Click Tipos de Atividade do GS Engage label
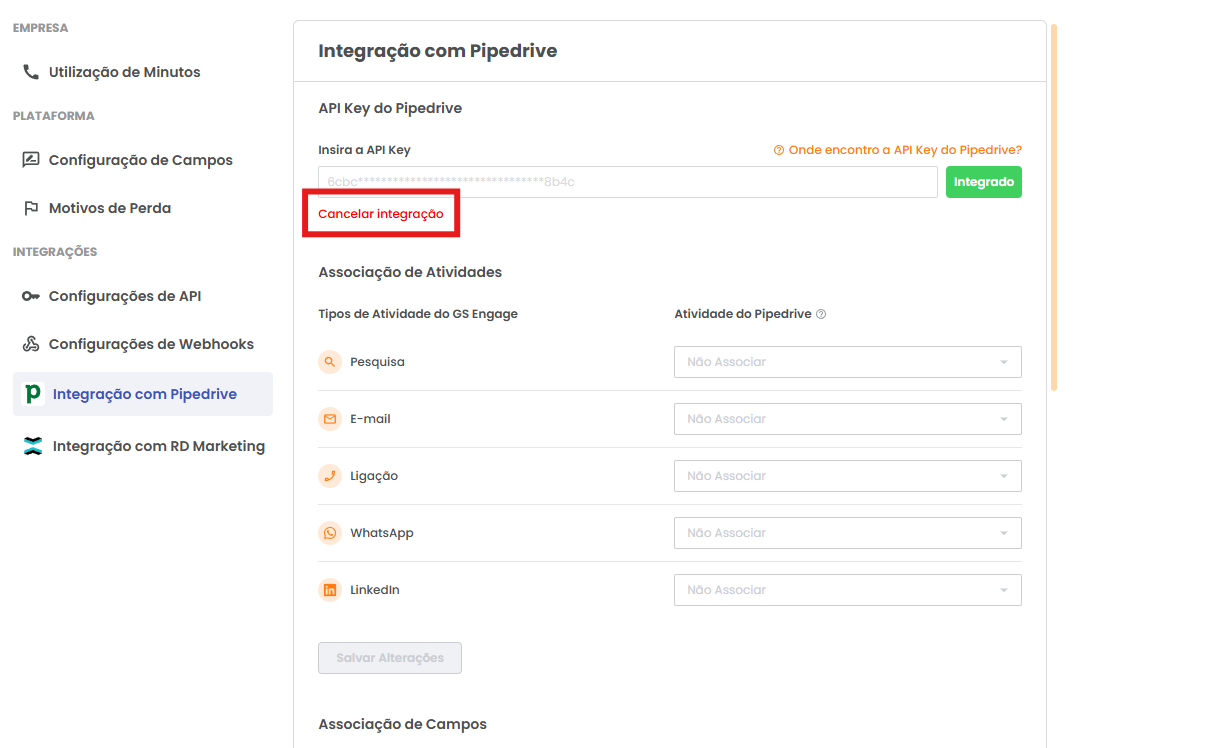This screenshot has height=748, width=1232. point(418,314)
